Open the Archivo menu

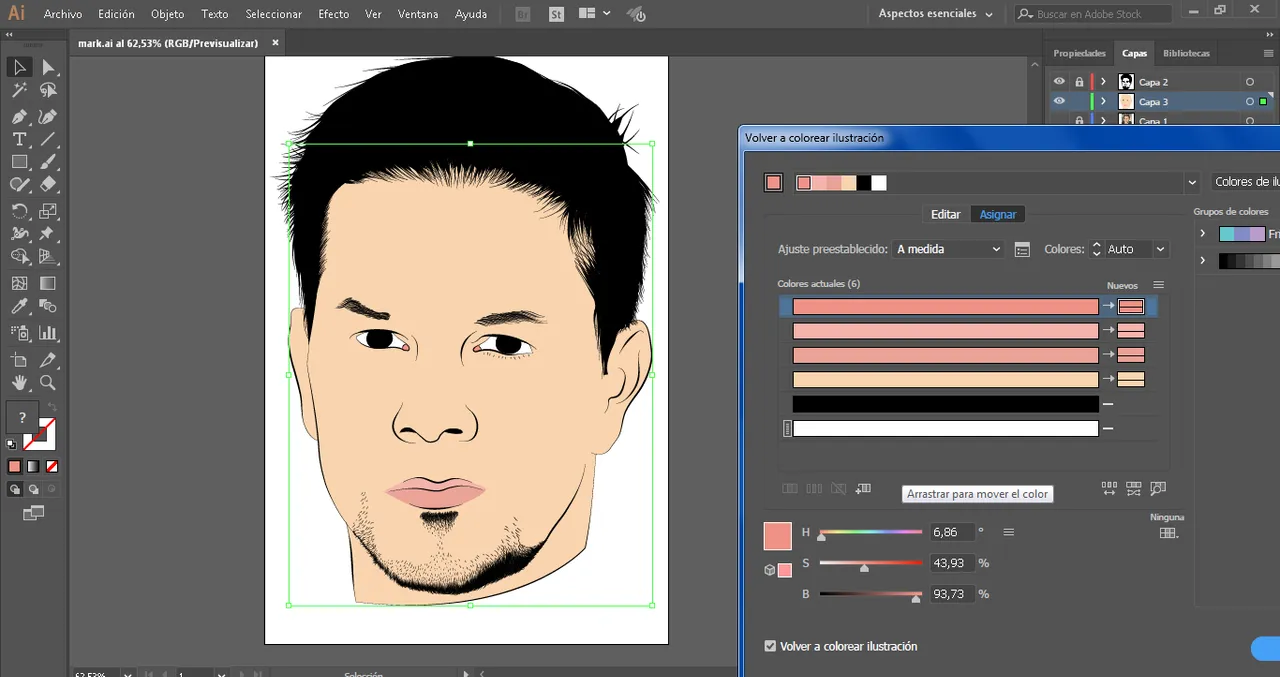(x=63, y=14)
